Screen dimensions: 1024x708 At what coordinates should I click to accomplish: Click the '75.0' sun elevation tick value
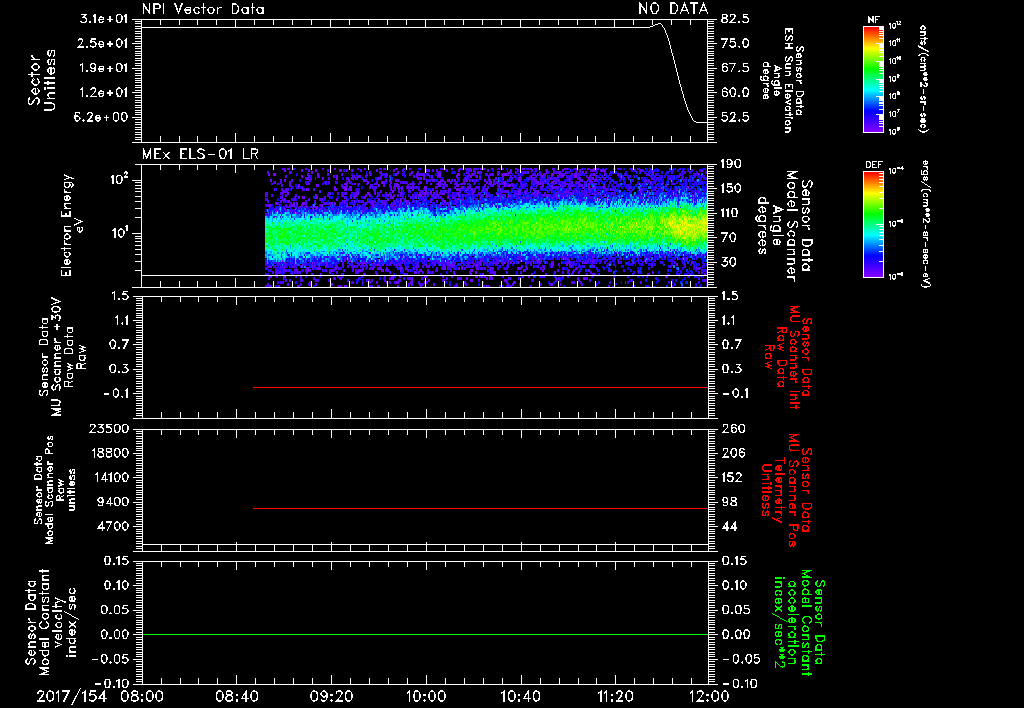tap(735, 43)
